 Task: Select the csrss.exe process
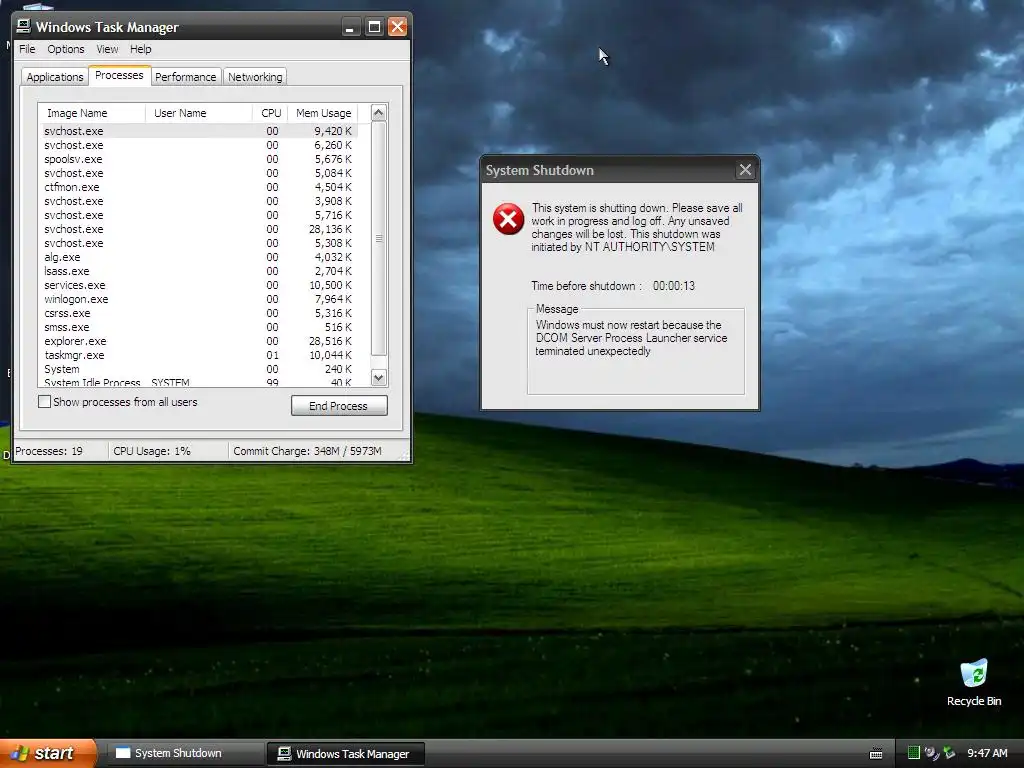click(x=198, y=313)
